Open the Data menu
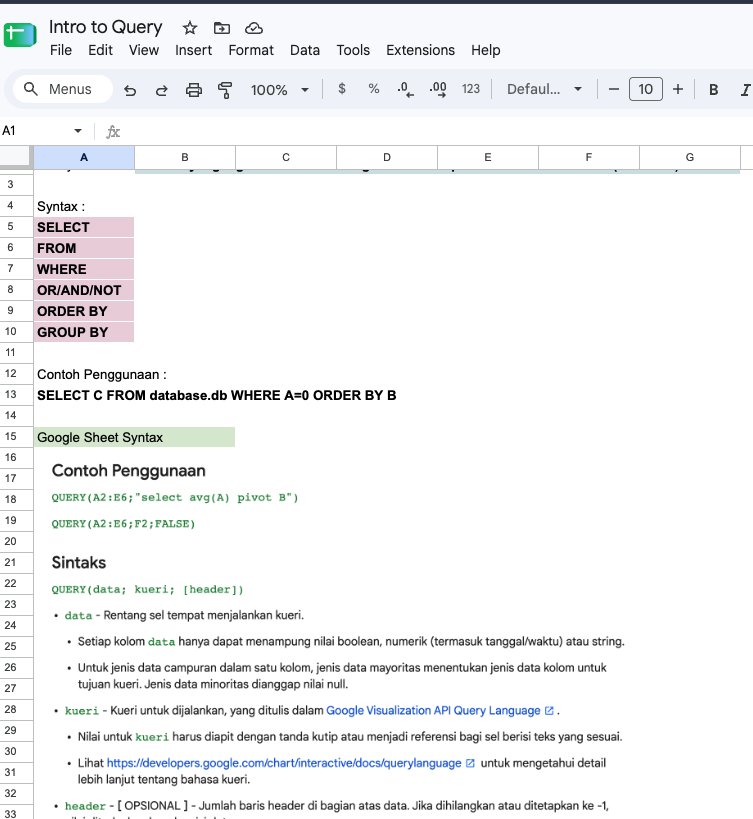Image resolution: width=753 pixels, height=819 pixels. (304, 50)
